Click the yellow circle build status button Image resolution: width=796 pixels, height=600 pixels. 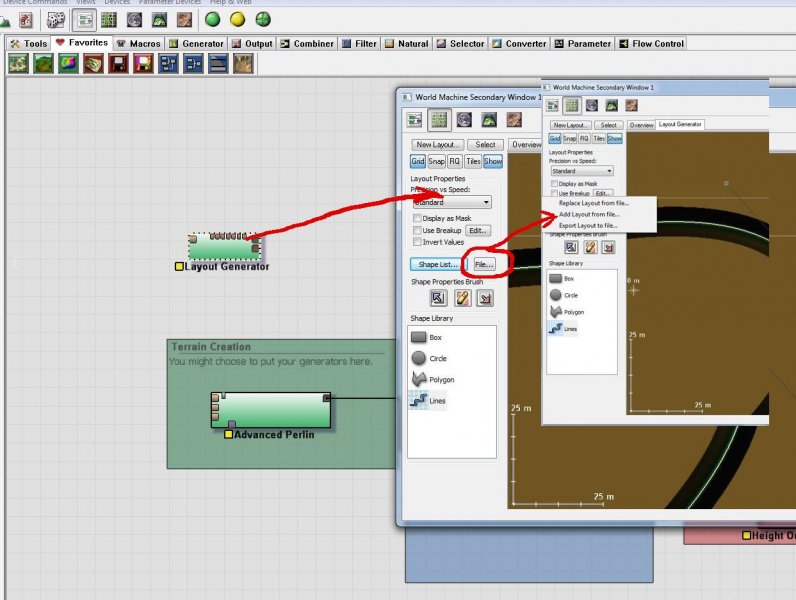(238, 20)
